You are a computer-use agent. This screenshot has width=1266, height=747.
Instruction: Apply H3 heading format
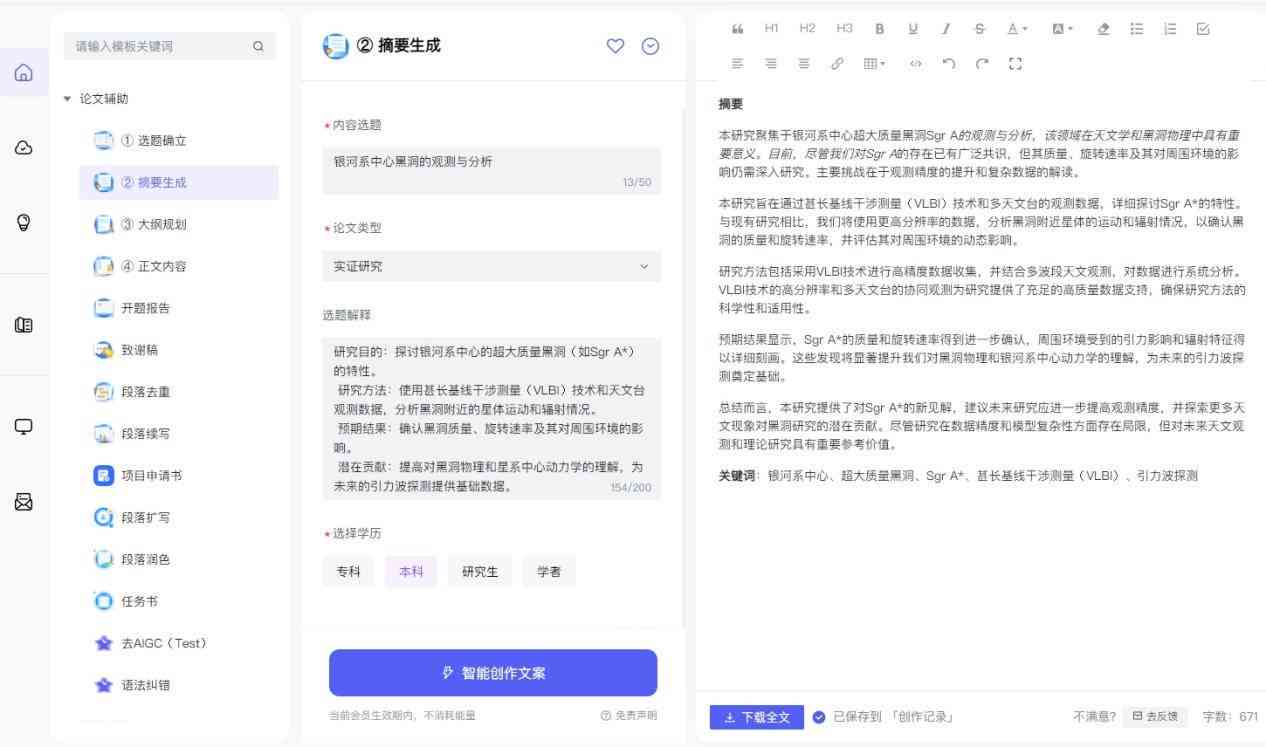845,29
